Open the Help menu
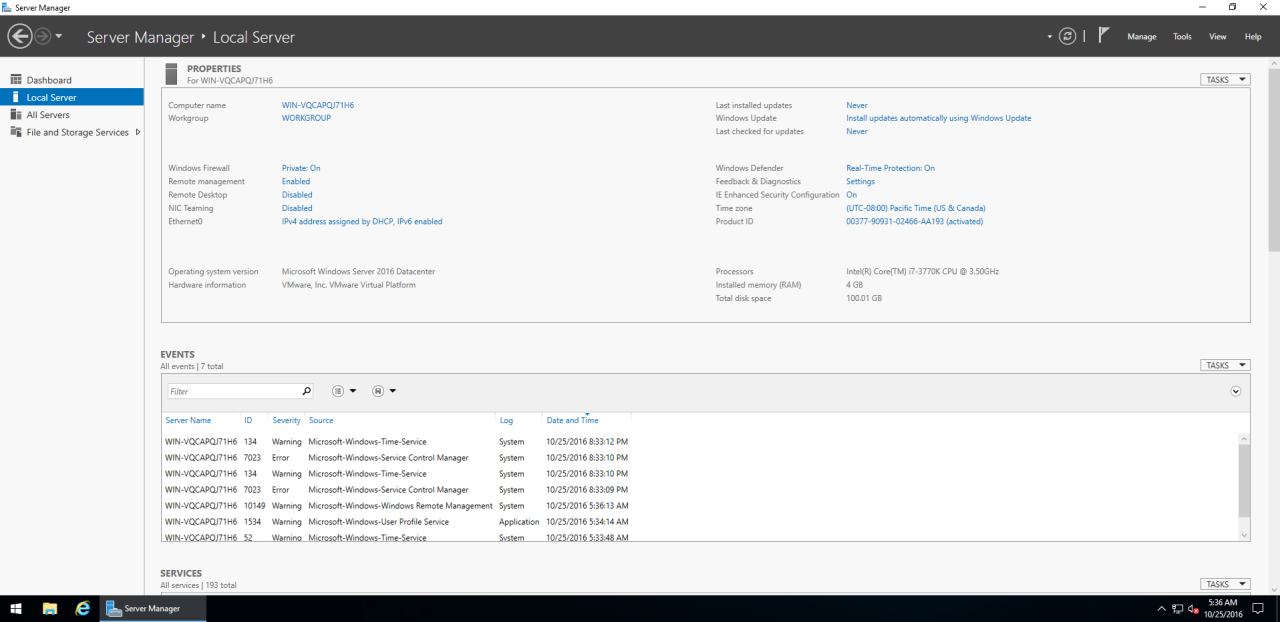Image resolution: width=1280 pixels, height=622 pixels. [1253, 37]
